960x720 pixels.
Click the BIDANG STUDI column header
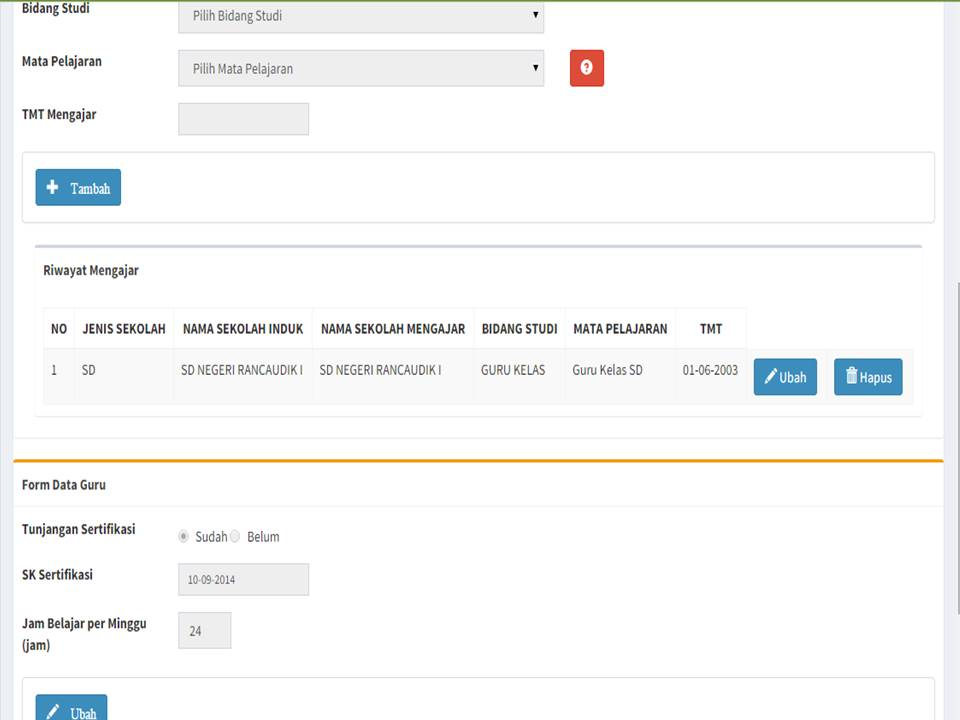(519, 329)
